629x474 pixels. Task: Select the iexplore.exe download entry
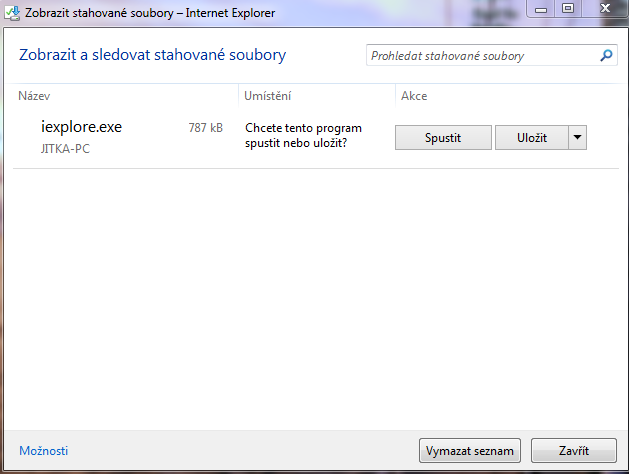pos(81,127)
